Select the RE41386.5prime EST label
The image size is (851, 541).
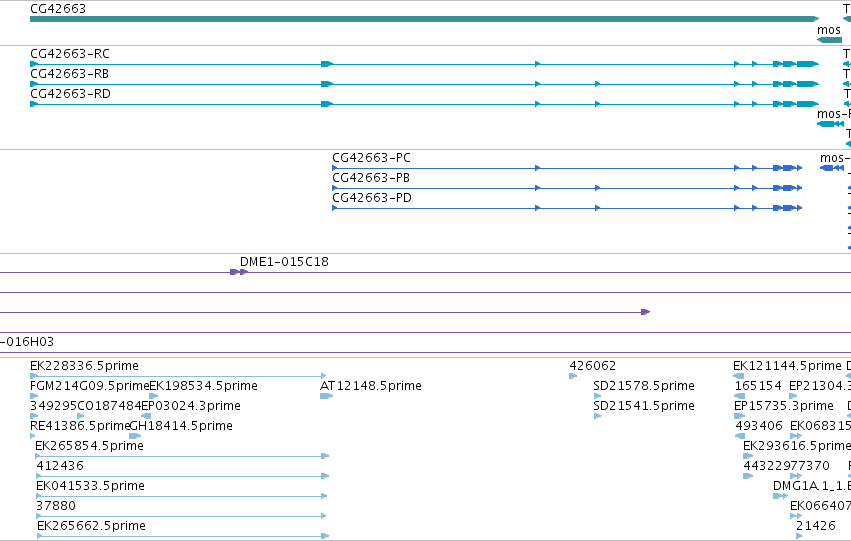point(80,426)
